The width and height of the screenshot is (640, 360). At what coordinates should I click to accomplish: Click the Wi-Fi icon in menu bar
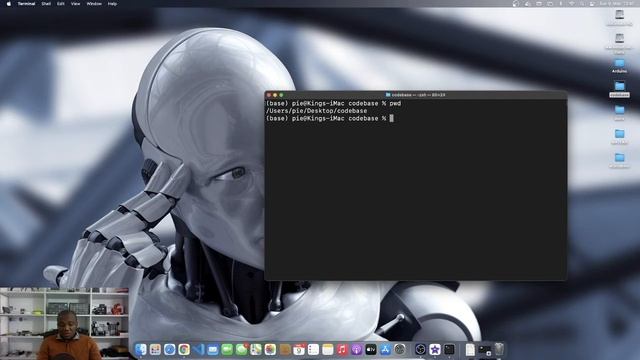click(x=571, y=4)
